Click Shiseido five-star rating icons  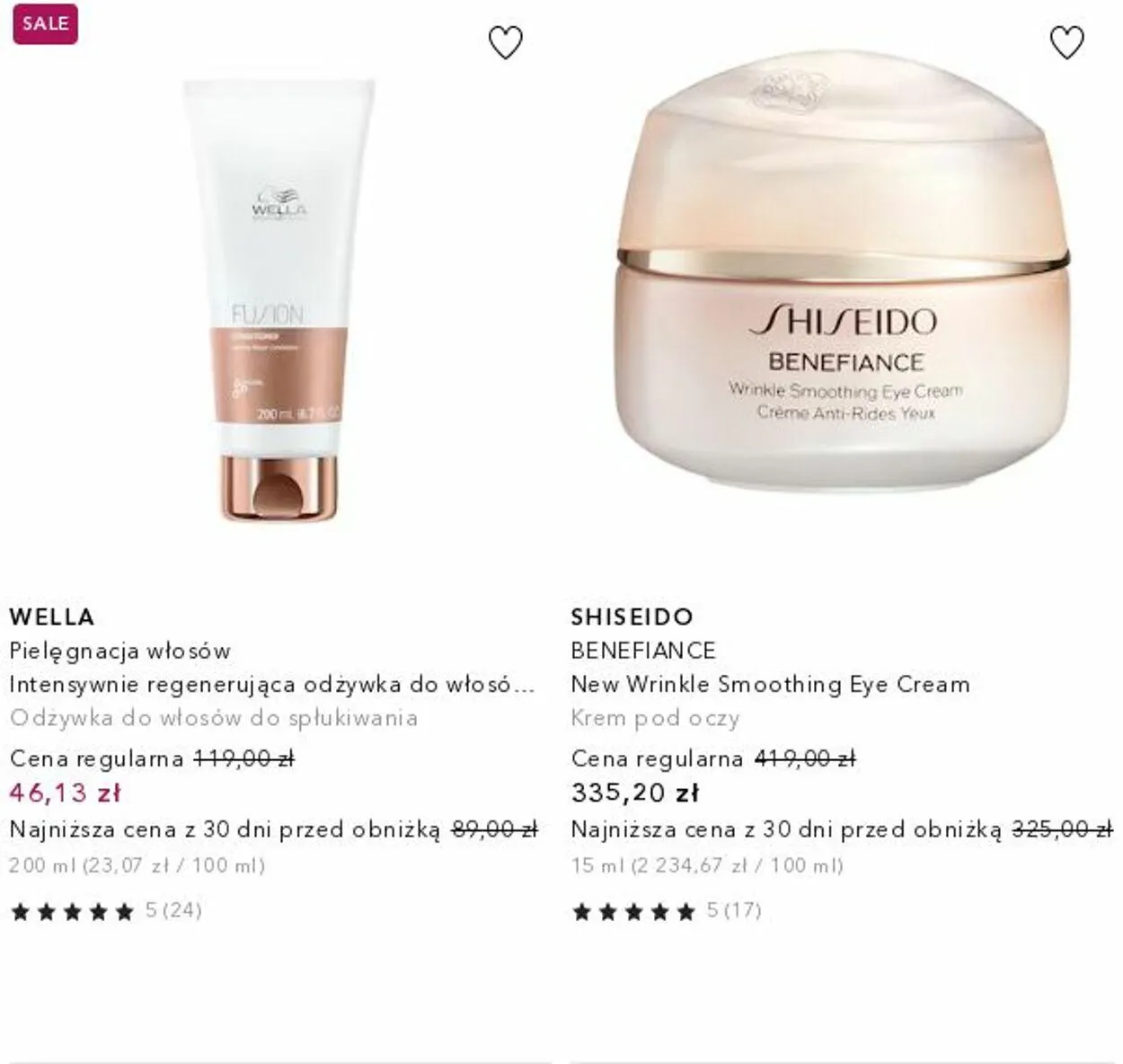(x=634, y=912)
